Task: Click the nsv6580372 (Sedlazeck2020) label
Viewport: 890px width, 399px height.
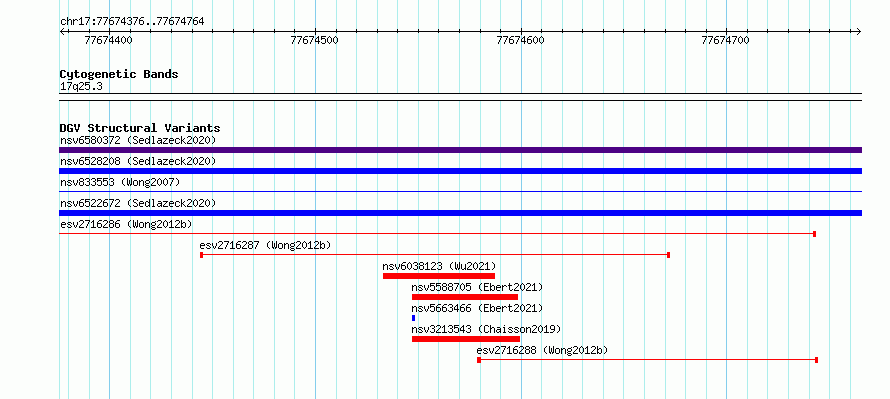Action: 138,140
